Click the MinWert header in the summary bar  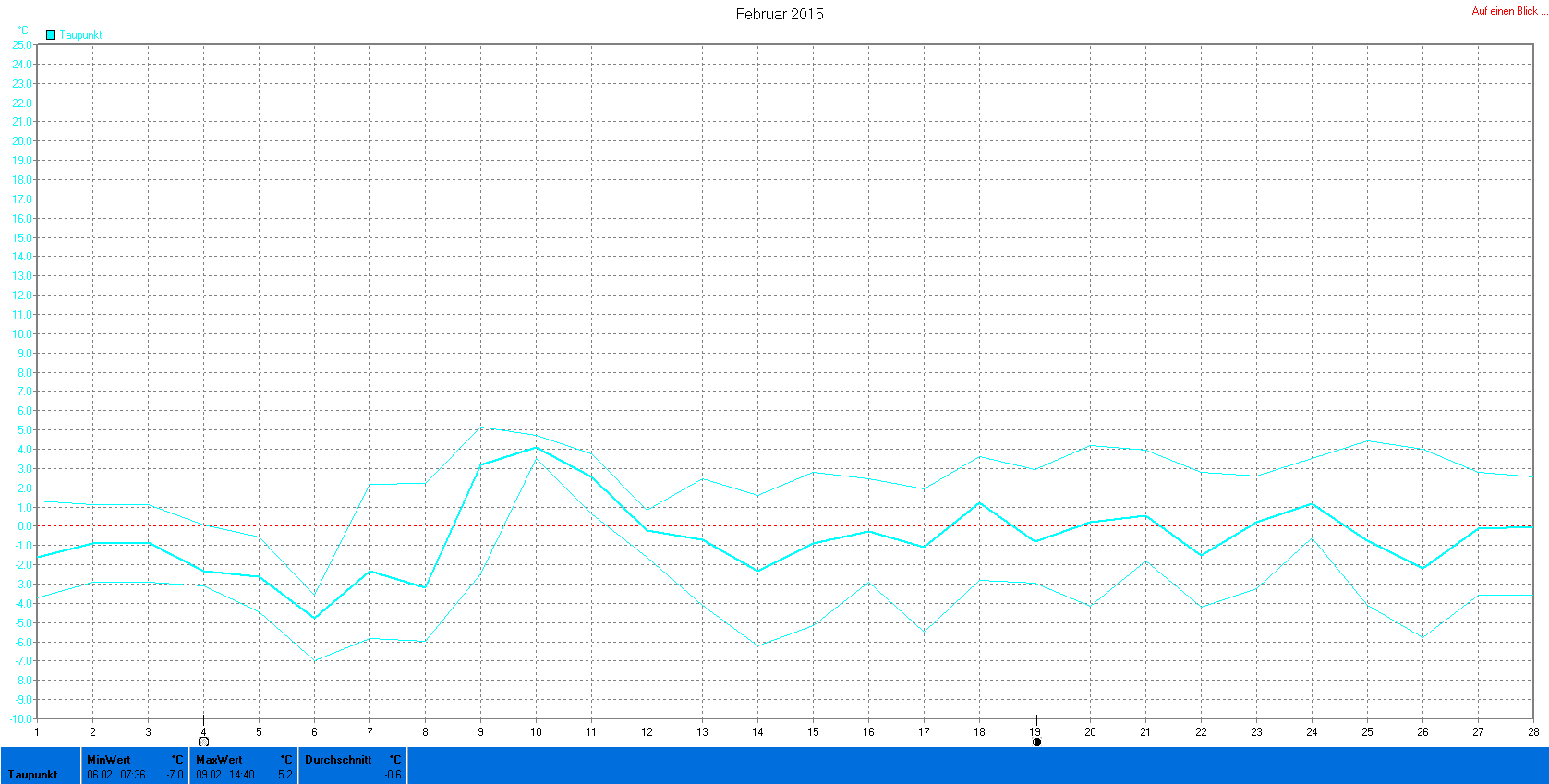click(x=109, y=760)
